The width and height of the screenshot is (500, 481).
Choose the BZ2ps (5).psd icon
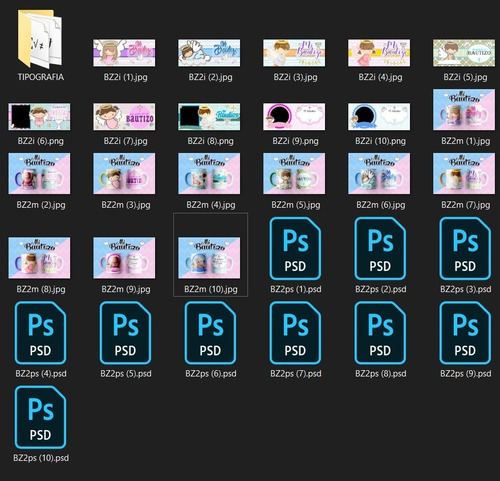tap(125, 333)
